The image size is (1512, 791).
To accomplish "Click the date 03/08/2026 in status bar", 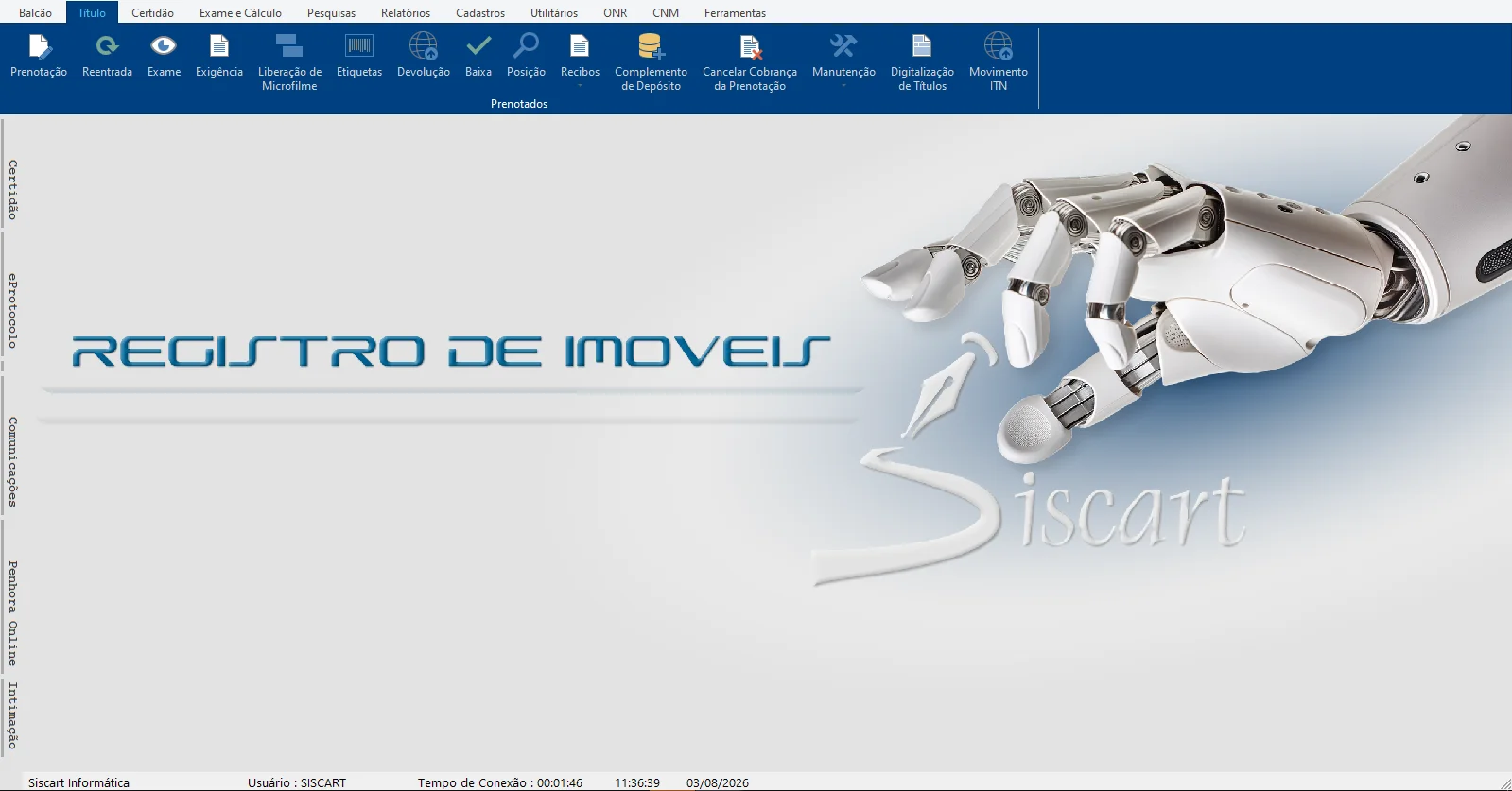I will point(718,782).
